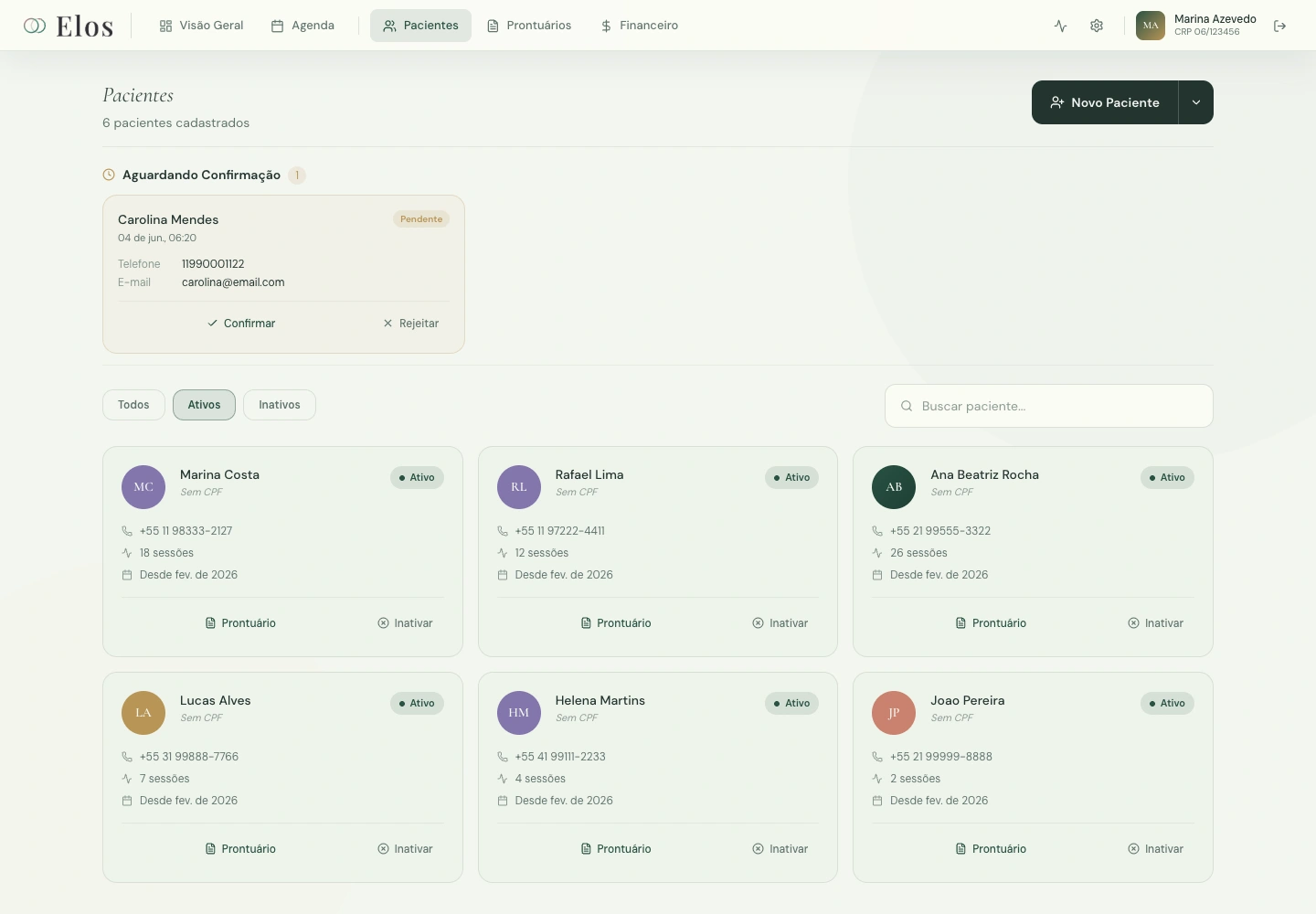
Task: Click calendar icon on Helena Martins card
Action: coord(503,801)
